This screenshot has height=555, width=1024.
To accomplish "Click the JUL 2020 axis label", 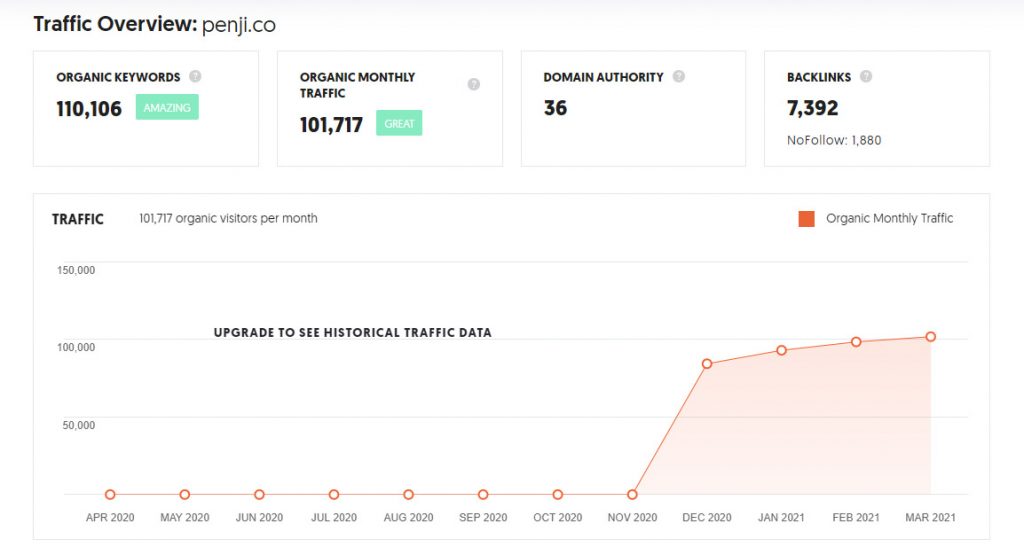I will point(334,517).
